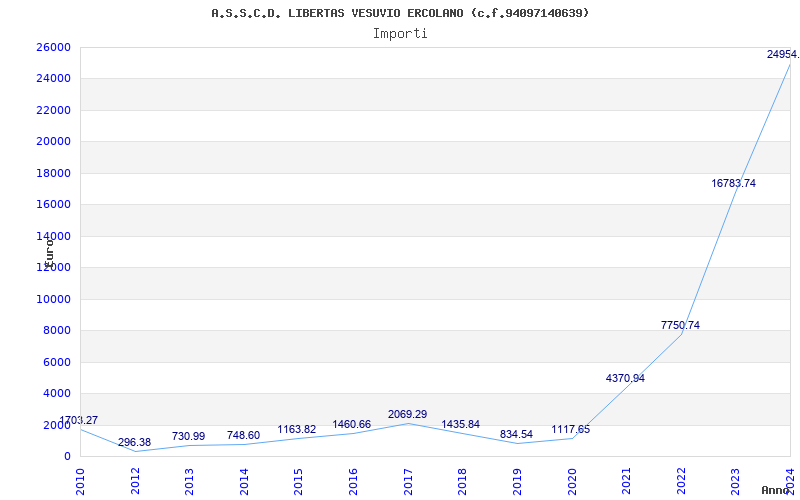800x500 pixels.
Task: Click the 2017 x-axis year label
Action: [x=408, y=481]
